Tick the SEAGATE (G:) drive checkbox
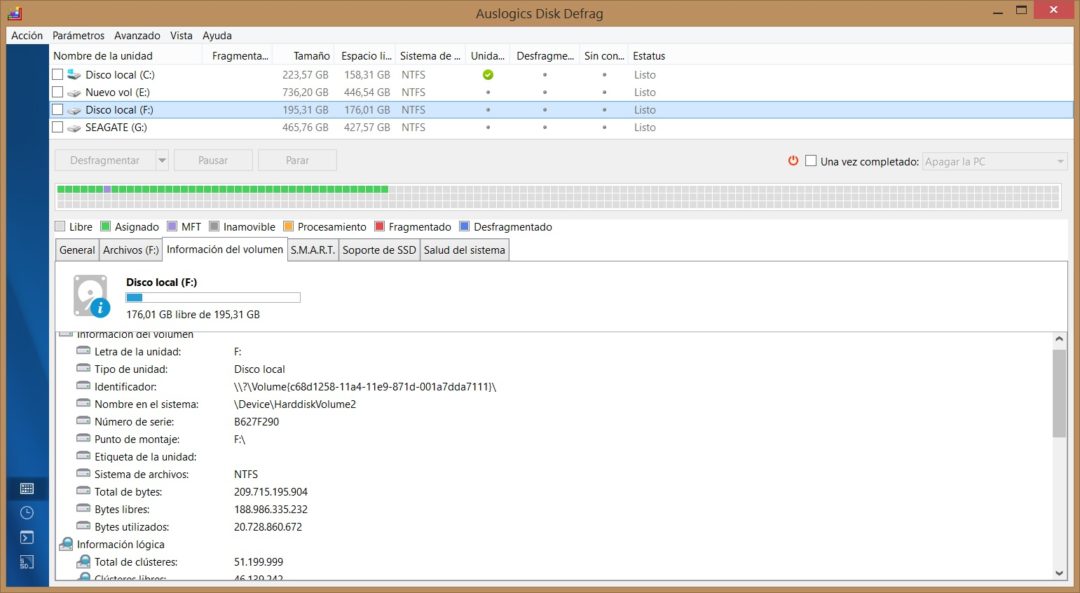 click(x=58, y=128)
